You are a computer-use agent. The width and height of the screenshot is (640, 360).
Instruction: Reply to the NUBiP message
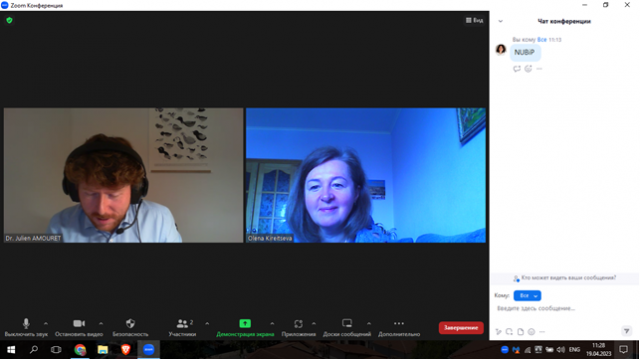pyautogui.click(x=517, y=69)
